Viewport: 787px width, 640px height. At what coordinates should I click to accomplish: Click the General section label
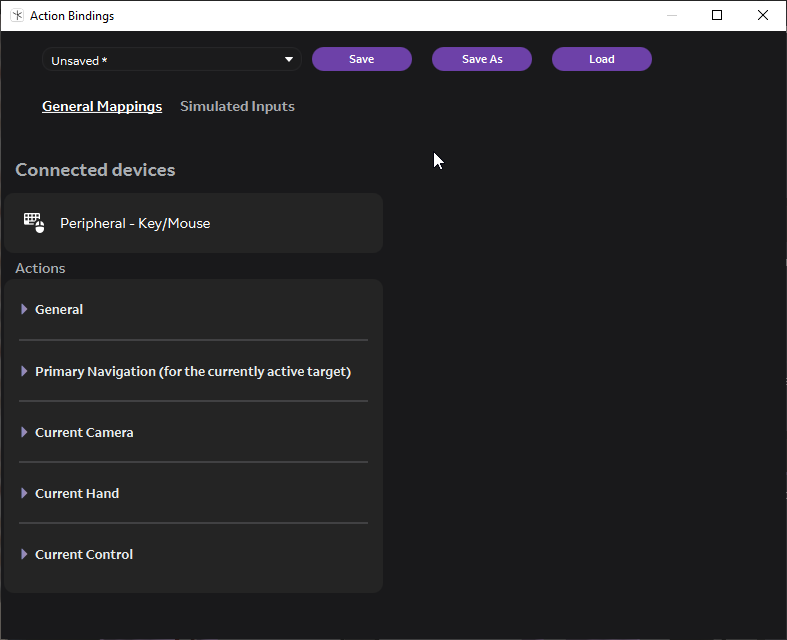tap(59, 310)
